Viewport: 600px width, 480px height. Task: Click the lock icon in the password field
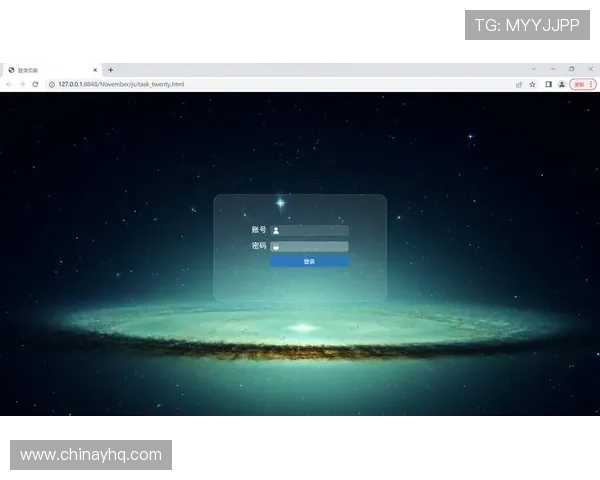[276, 246]
